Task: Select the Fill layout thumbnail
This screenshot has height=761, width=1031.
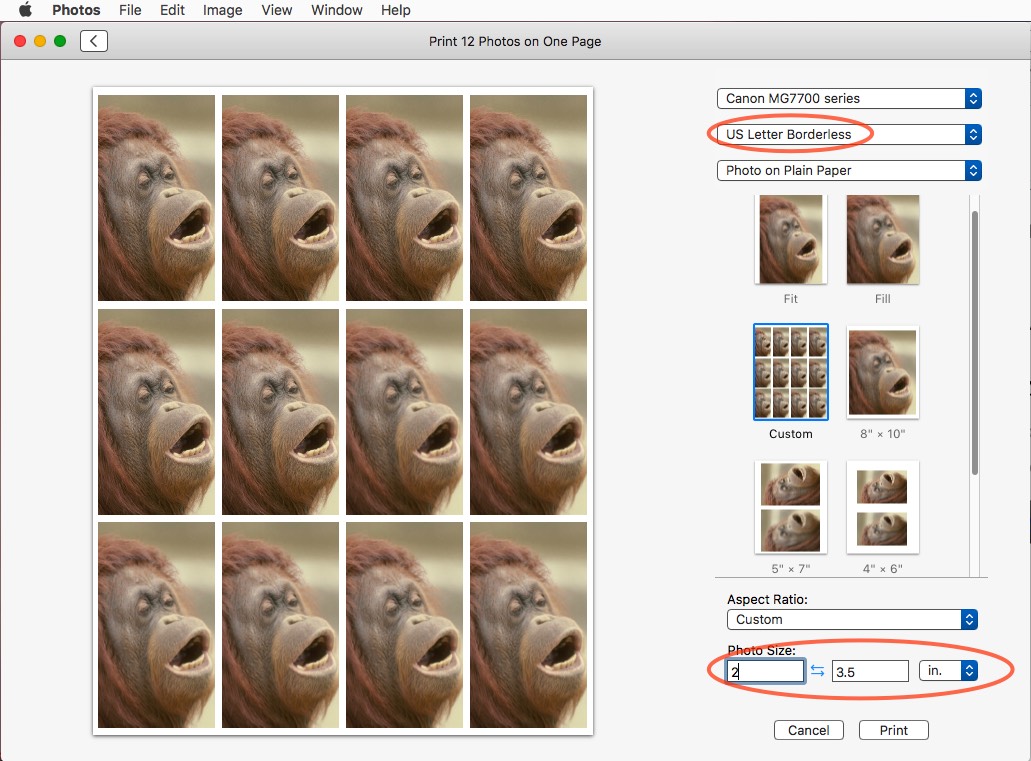Action: click(x=882, y=240)
